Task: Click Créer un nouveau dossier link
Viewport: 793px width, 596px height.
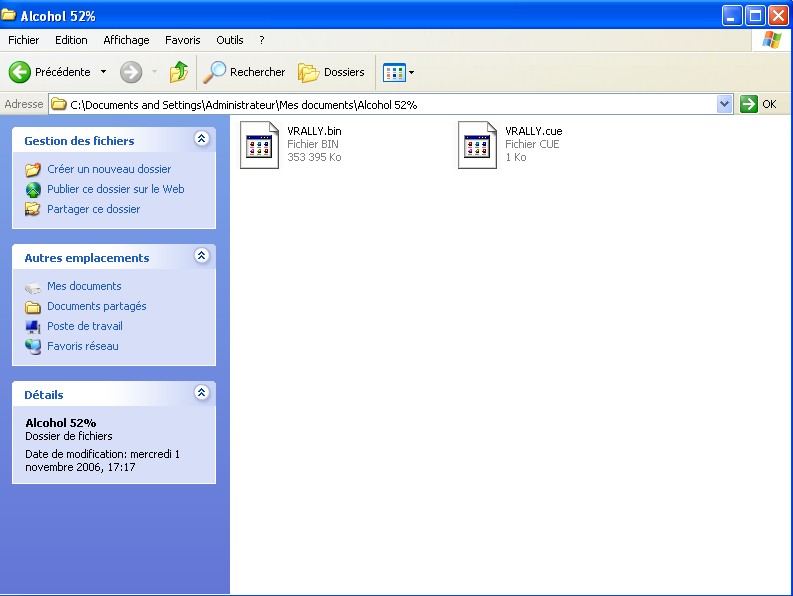Action: (x=109, y=169)
